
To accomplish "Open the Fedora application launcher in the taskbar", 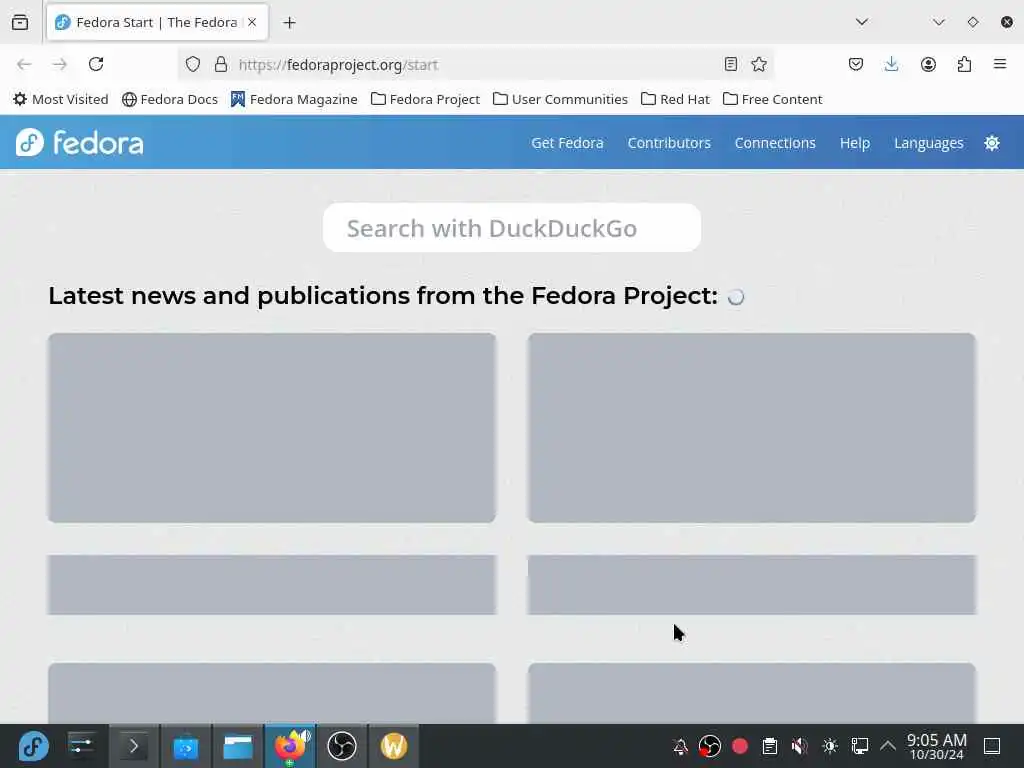I will tap(33, 746).
